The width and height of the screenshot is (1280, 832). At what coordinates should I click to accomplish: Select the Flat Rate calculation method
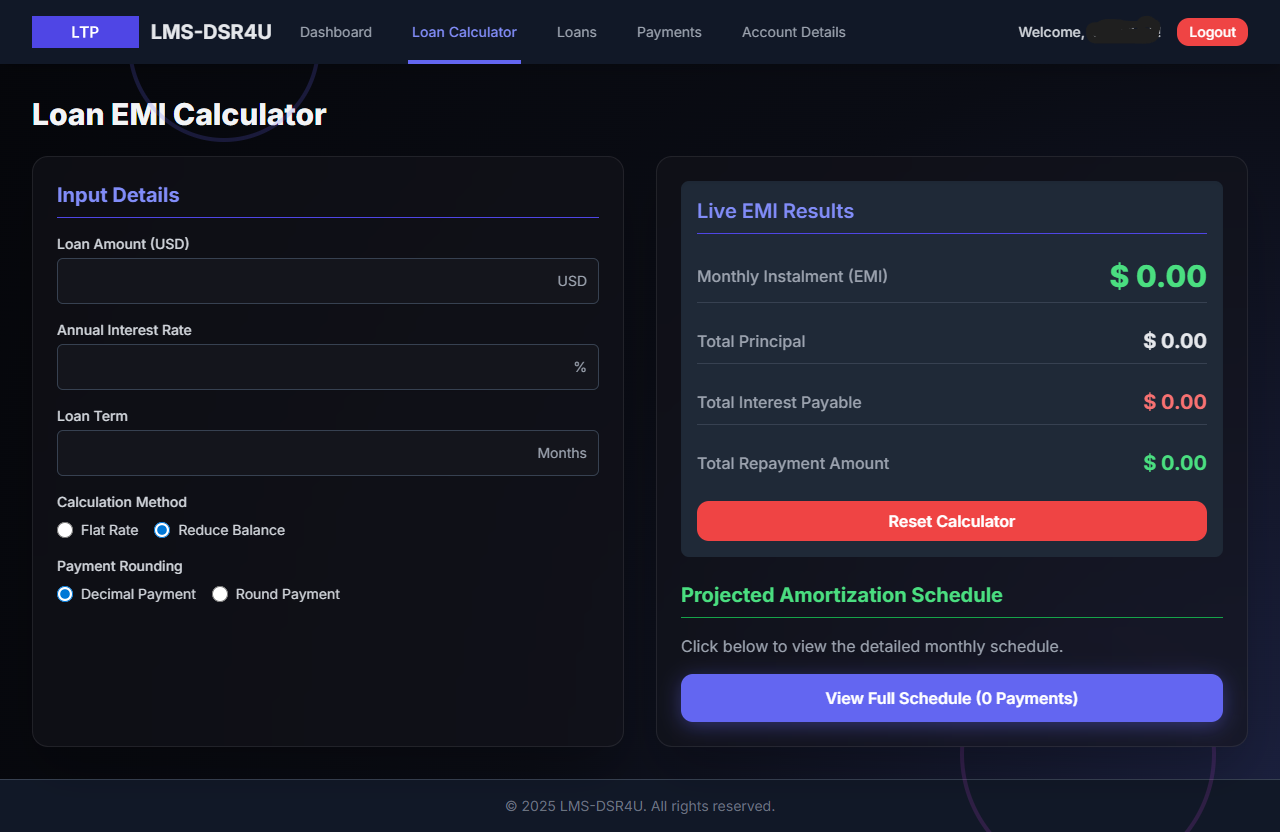(x=65, y=529)
